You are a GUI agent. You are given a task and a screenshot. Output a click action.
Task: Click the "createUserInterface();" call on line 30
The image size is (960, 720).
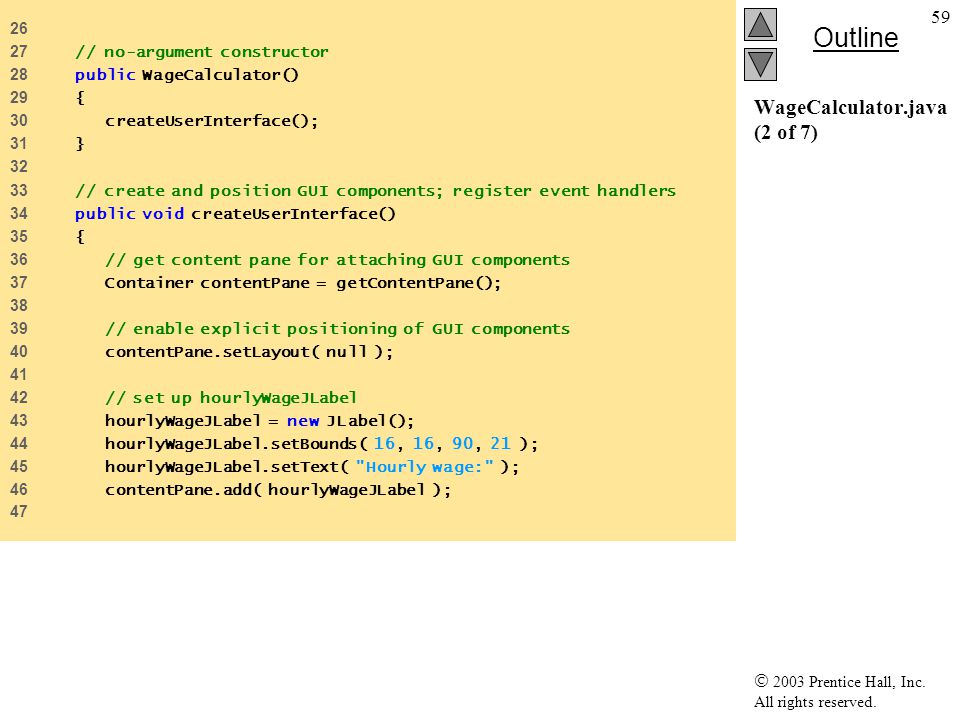pyautogui.click(x=211, y=121)
